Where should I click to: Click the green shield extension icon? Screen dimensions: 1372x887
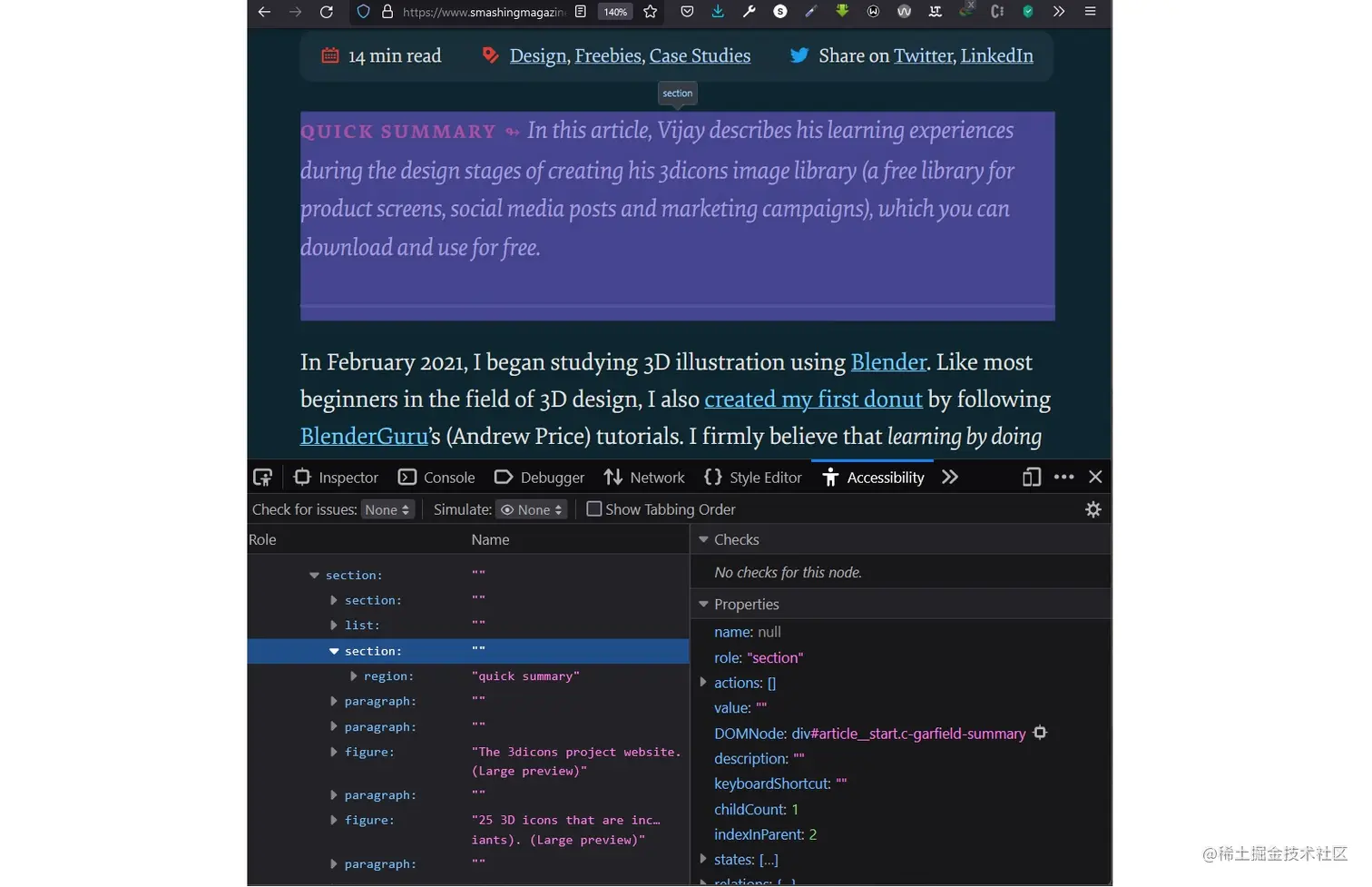coord(1028,12)
